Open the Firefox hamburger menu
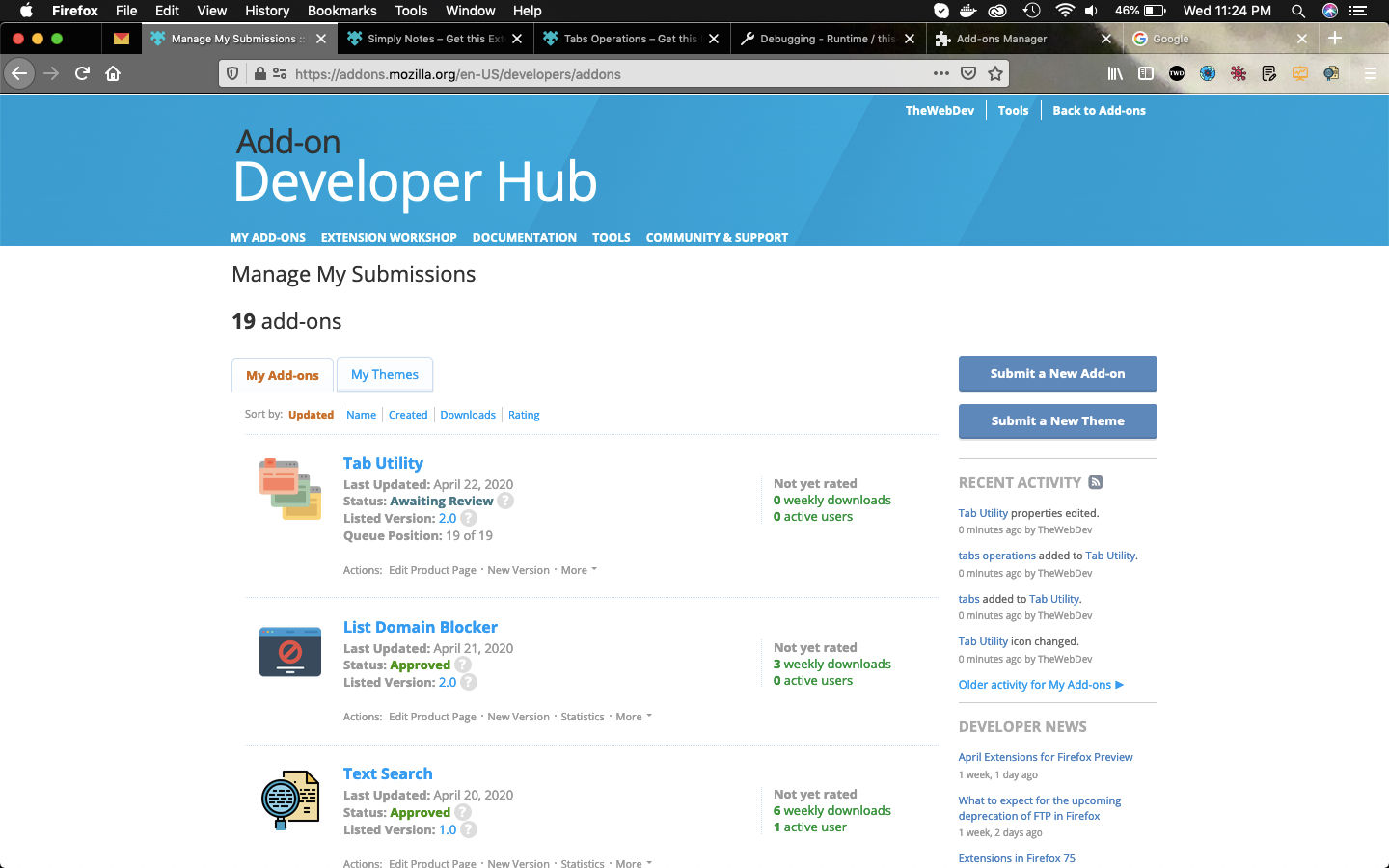The width and height of the screenshot is (1389, 868). tap(1370, 73)
